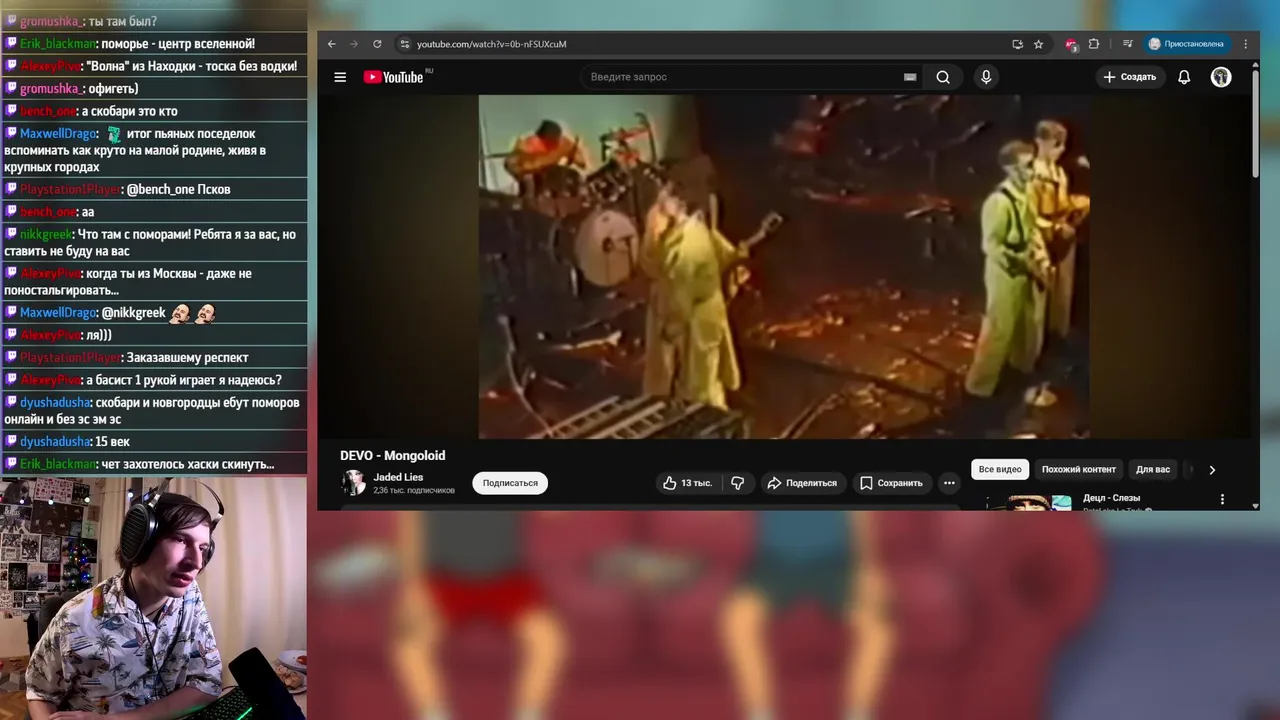The height and width of the screenshot is (720, 1280).
Task: Click the install app icon in address bar
Action: tap(1017, 44)
